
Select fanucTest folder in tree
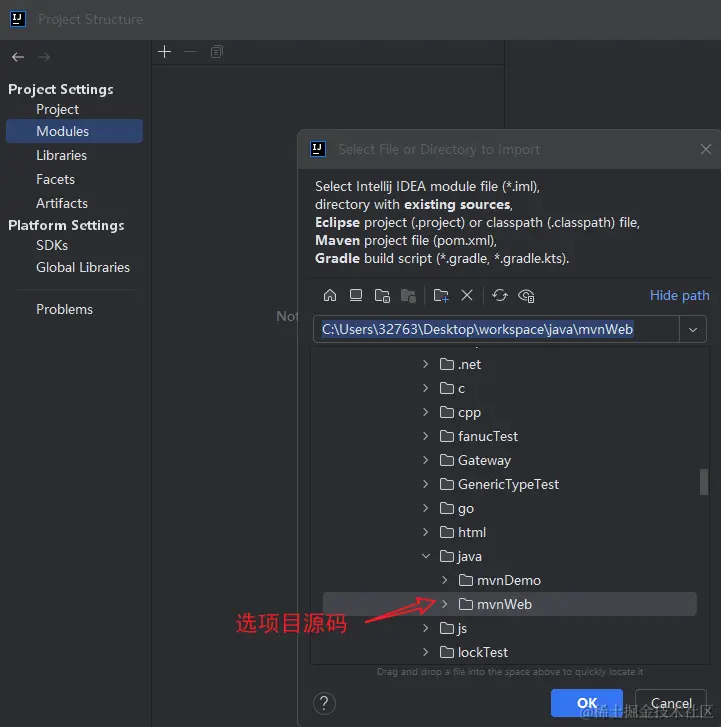[479, 436]
